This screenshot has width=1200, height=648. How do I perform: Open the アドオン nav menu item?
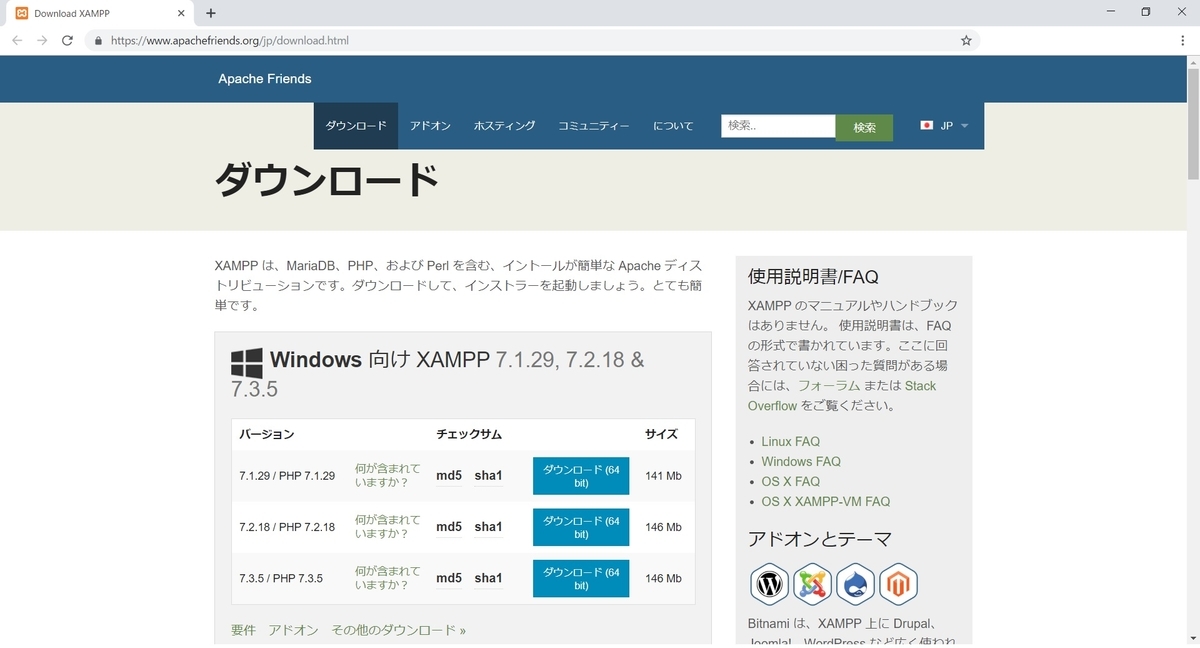tap(430, 126)
